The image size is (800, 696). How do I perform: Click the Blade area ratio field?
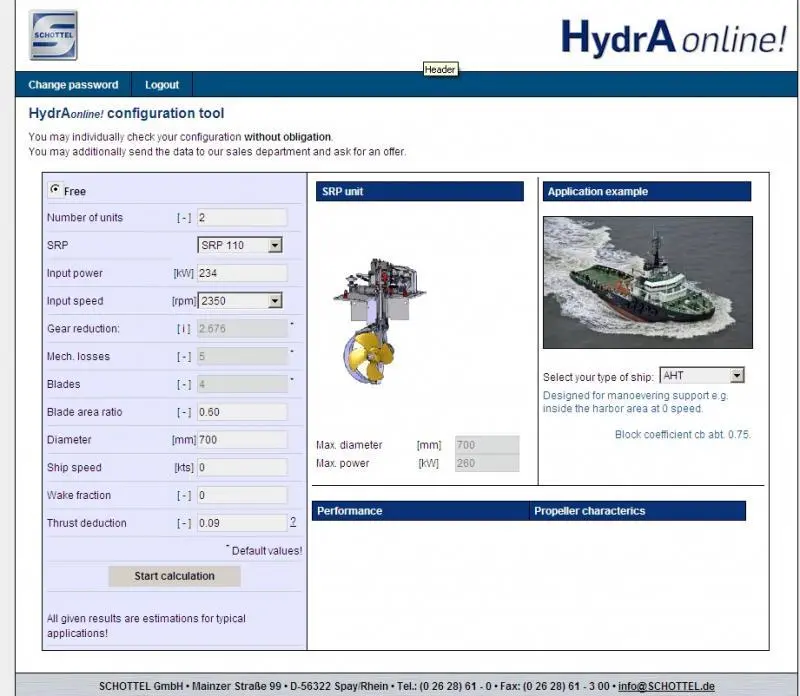[242, 412]
